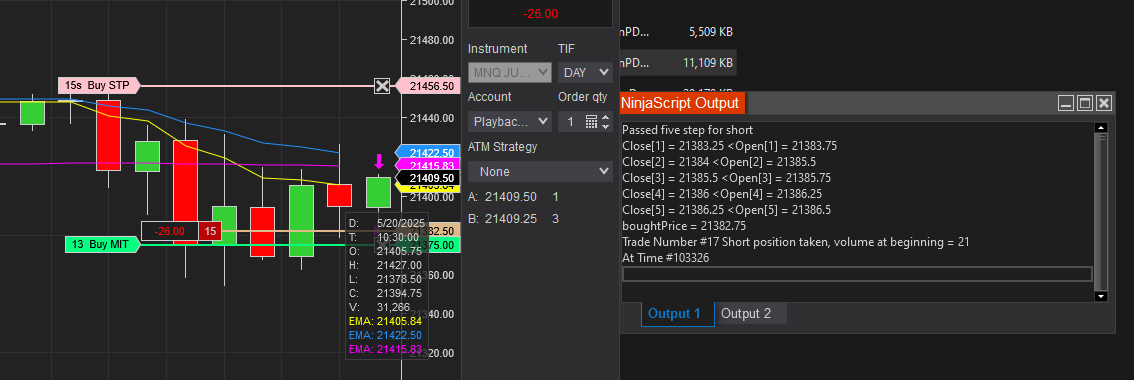Close the NinjaScript Output window

[1104, 104]
